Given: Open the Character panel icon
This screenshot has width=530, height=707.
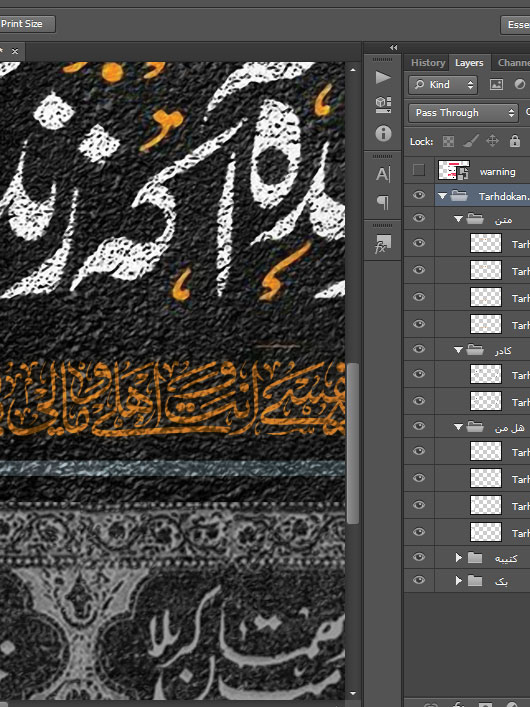Looking at the screenshot, I should (x=383, y=174).
